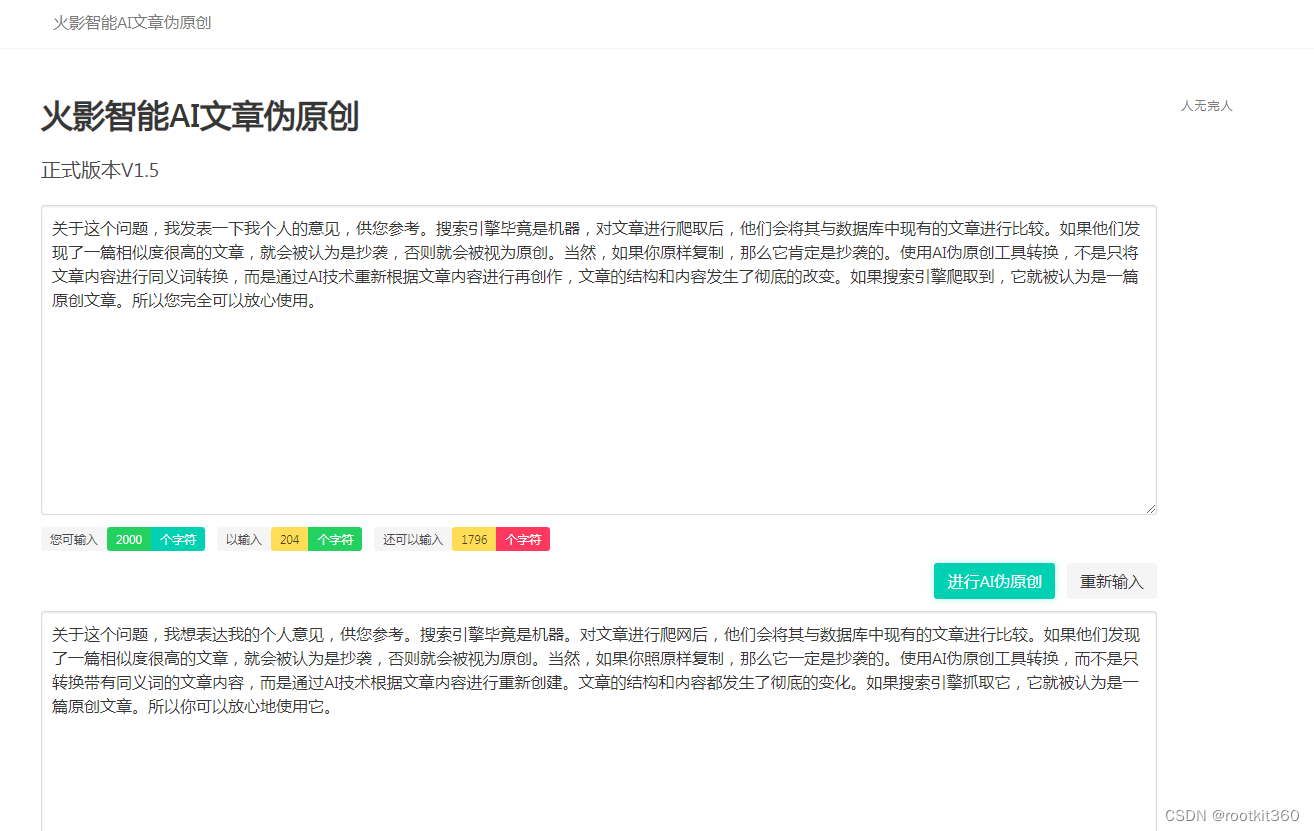This screenshot has width=1314, height=831.
Task: Grab the upper text area resize handle
Action: coord(1150,508)
